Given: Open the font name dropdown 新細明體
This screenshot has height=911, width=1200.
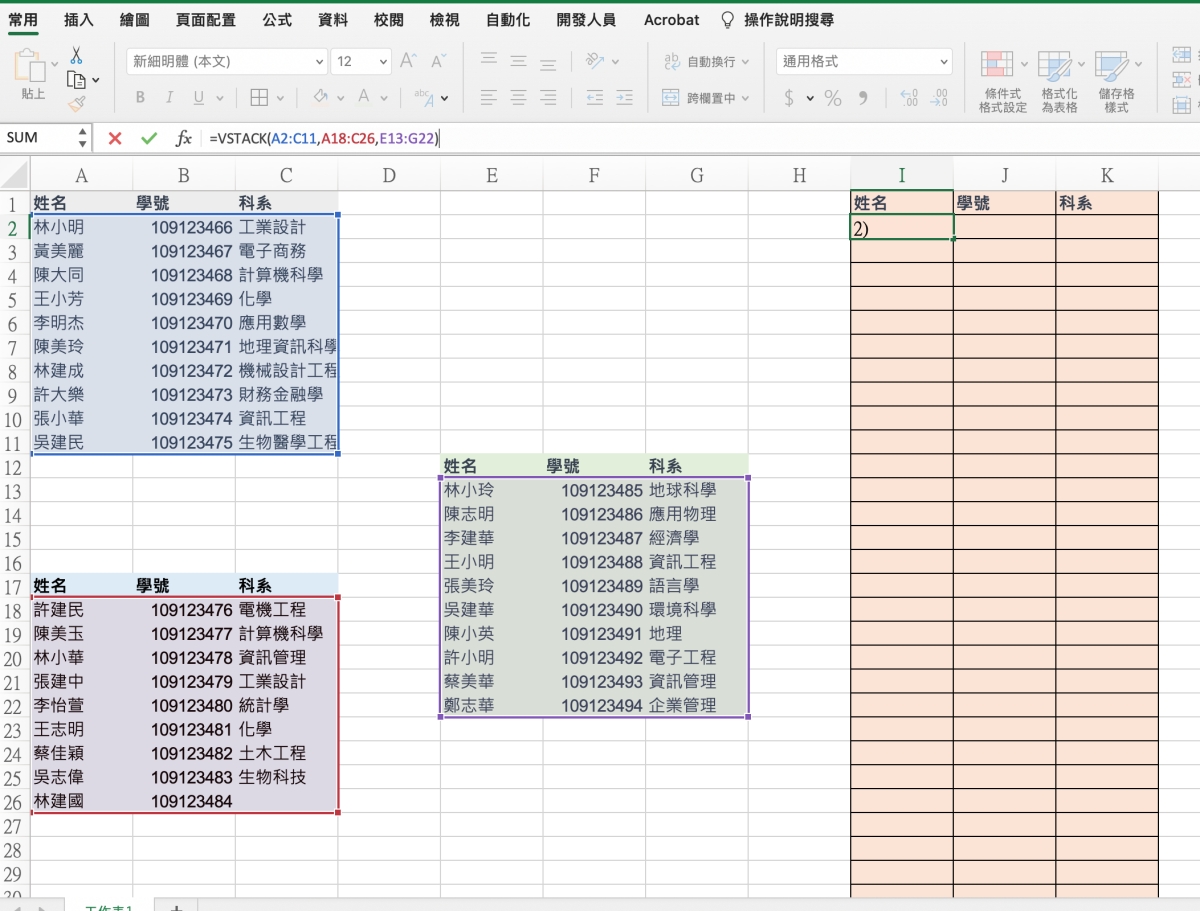Looking at the screenshot, I should (226, 62).
